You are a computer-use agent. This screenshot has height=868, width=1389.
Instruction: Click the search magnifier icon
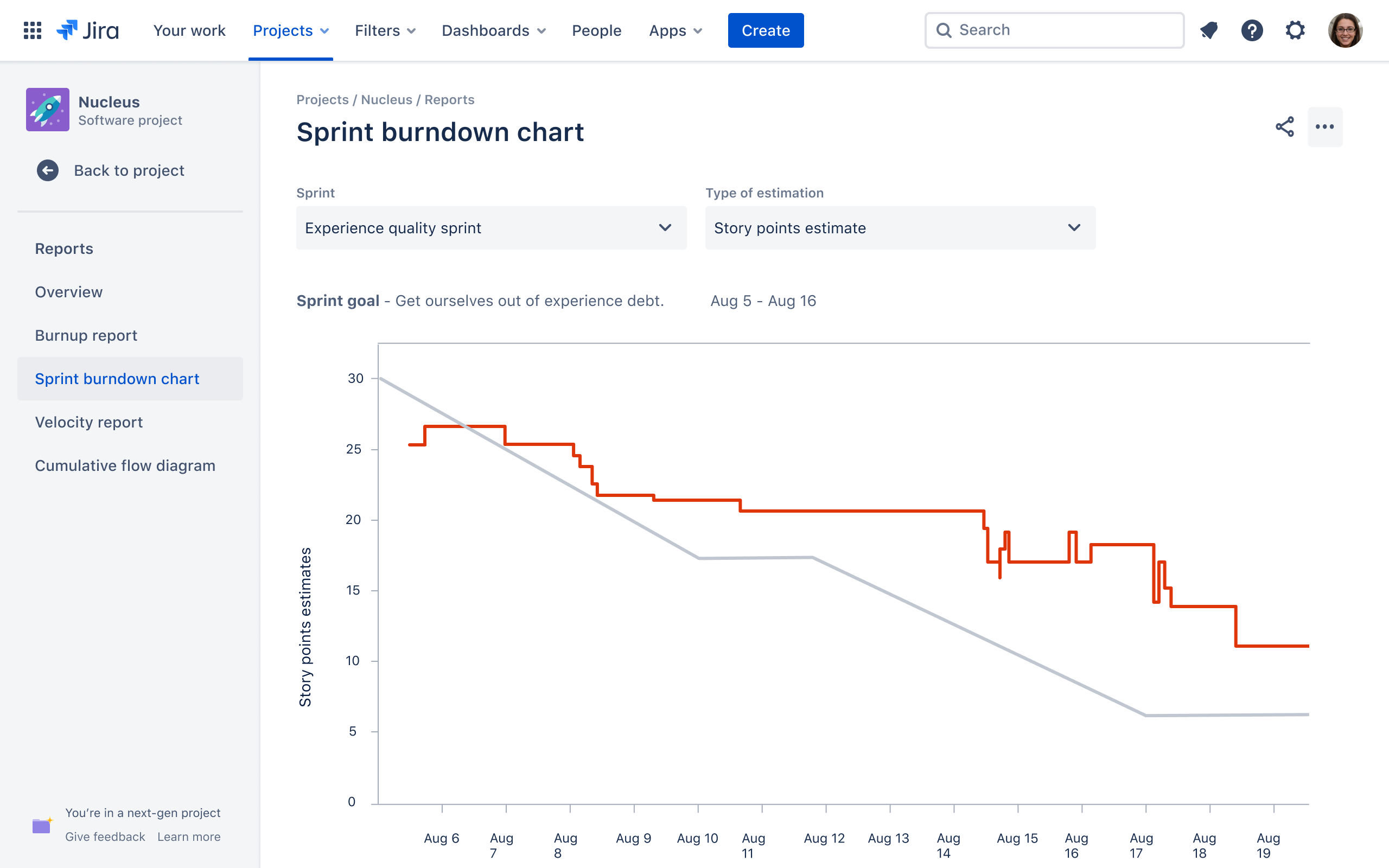[x=944, y=30]
